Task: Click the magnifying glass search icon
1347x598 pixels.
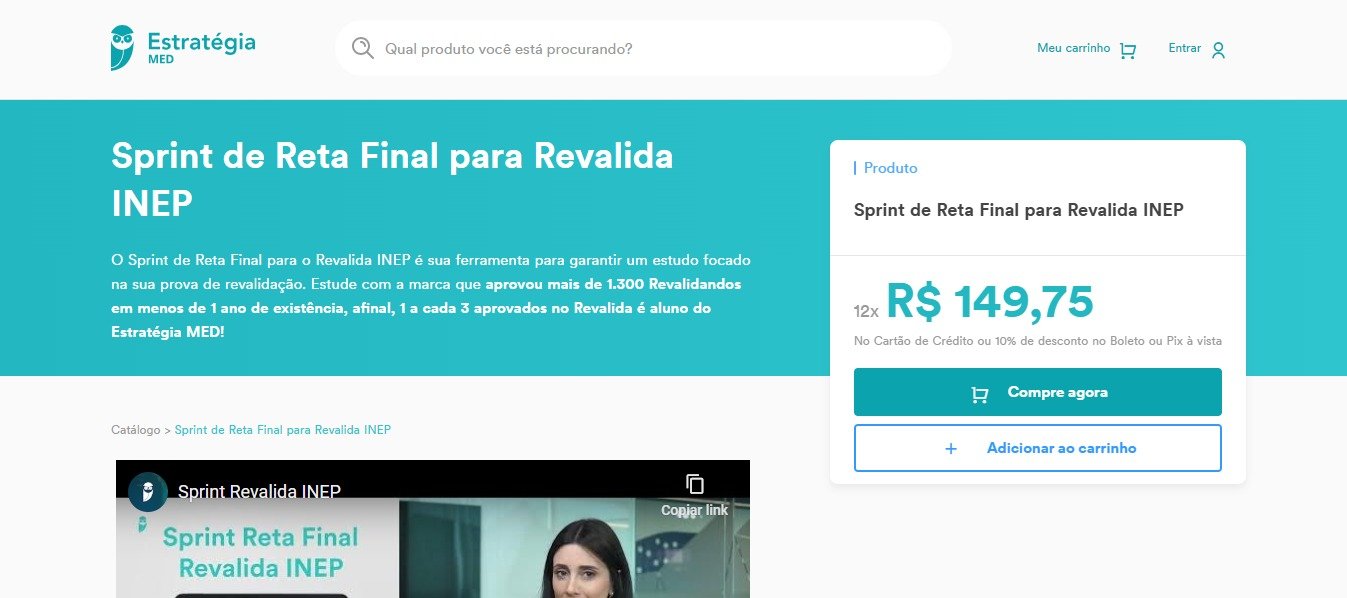Action: 363,48
